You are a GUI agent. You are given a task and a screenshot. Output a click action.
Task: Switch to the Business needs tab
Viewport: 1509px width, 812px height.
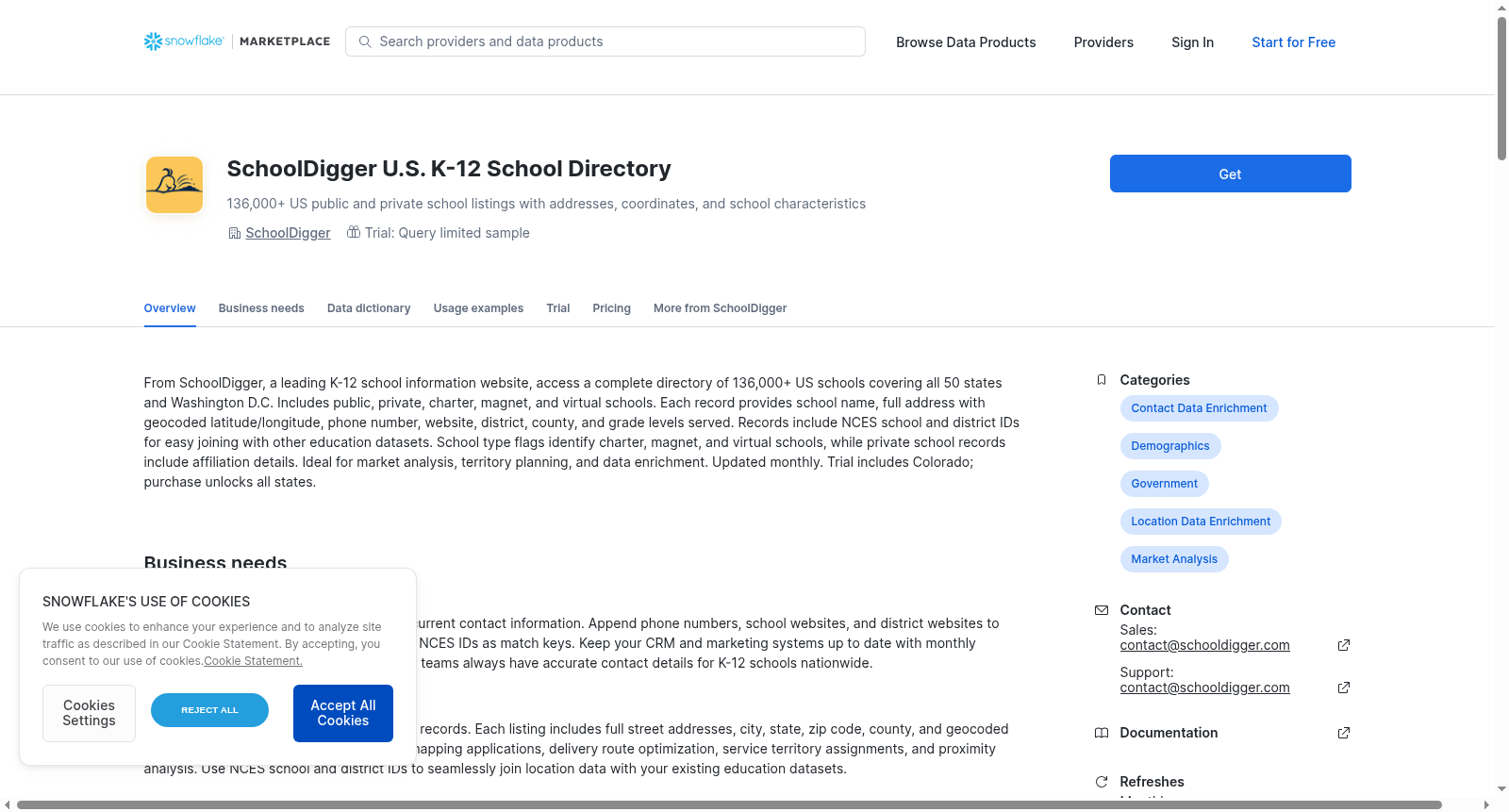261,308
